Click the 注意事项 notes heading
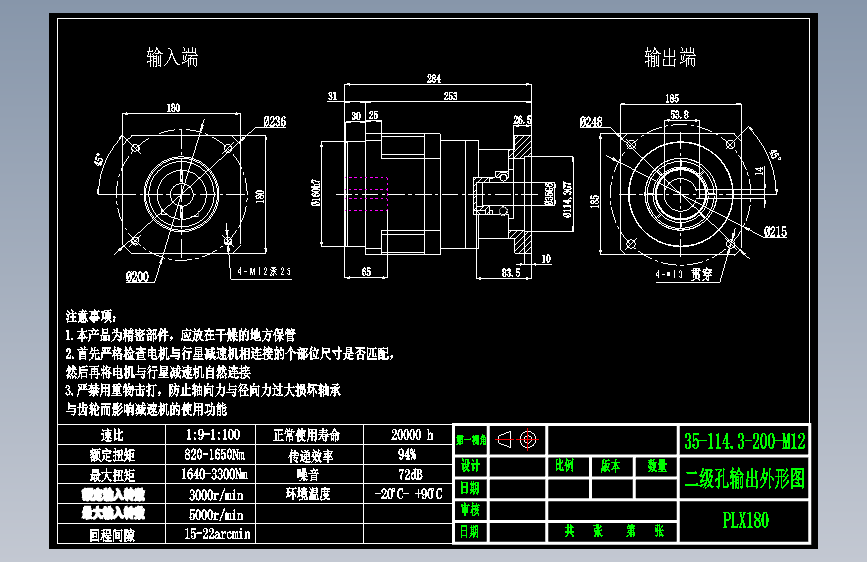The width and height of the screenshot is (867, 562). (x=91, y=316)
